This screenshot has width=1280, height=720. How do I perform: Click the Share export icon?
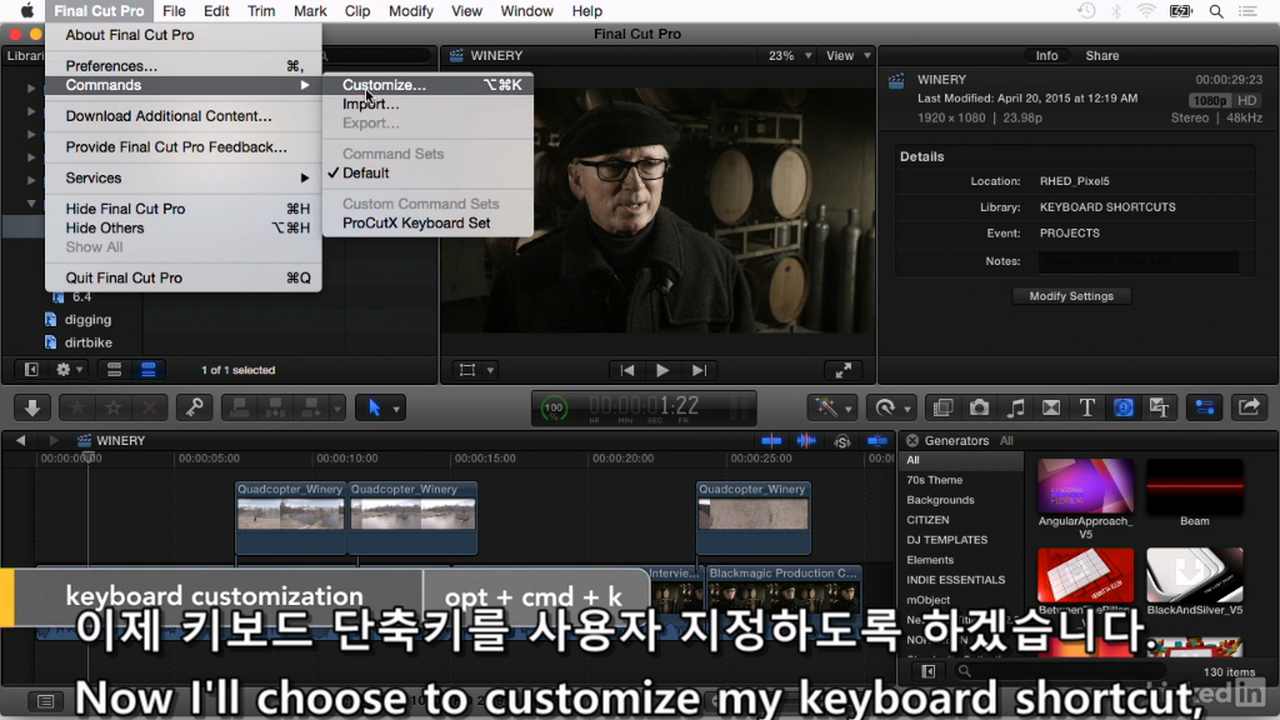coord(1249,408)
